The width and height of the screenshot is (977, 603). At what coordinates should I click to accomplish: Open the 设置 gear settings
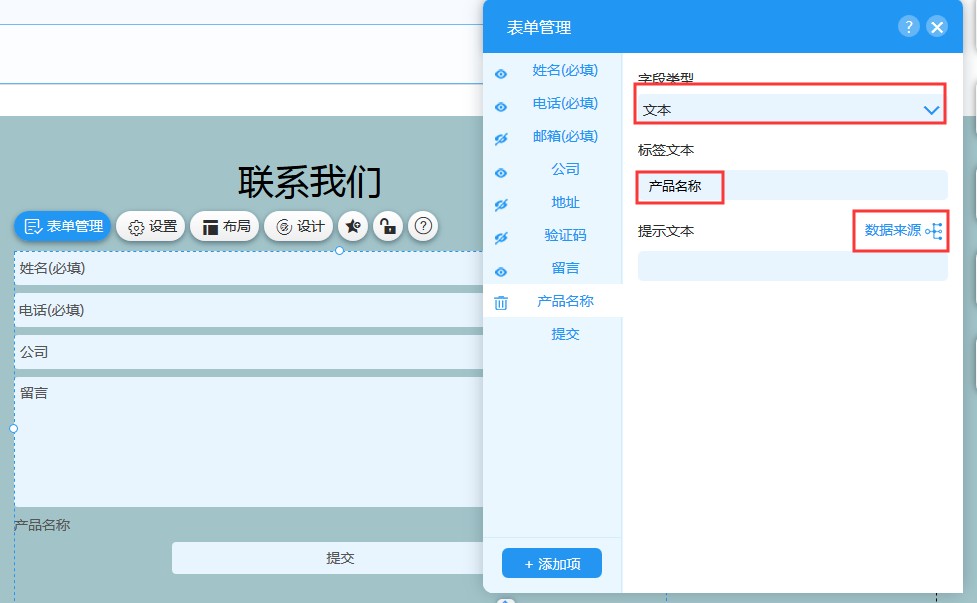pyautogui.click(x=151, y=227)
